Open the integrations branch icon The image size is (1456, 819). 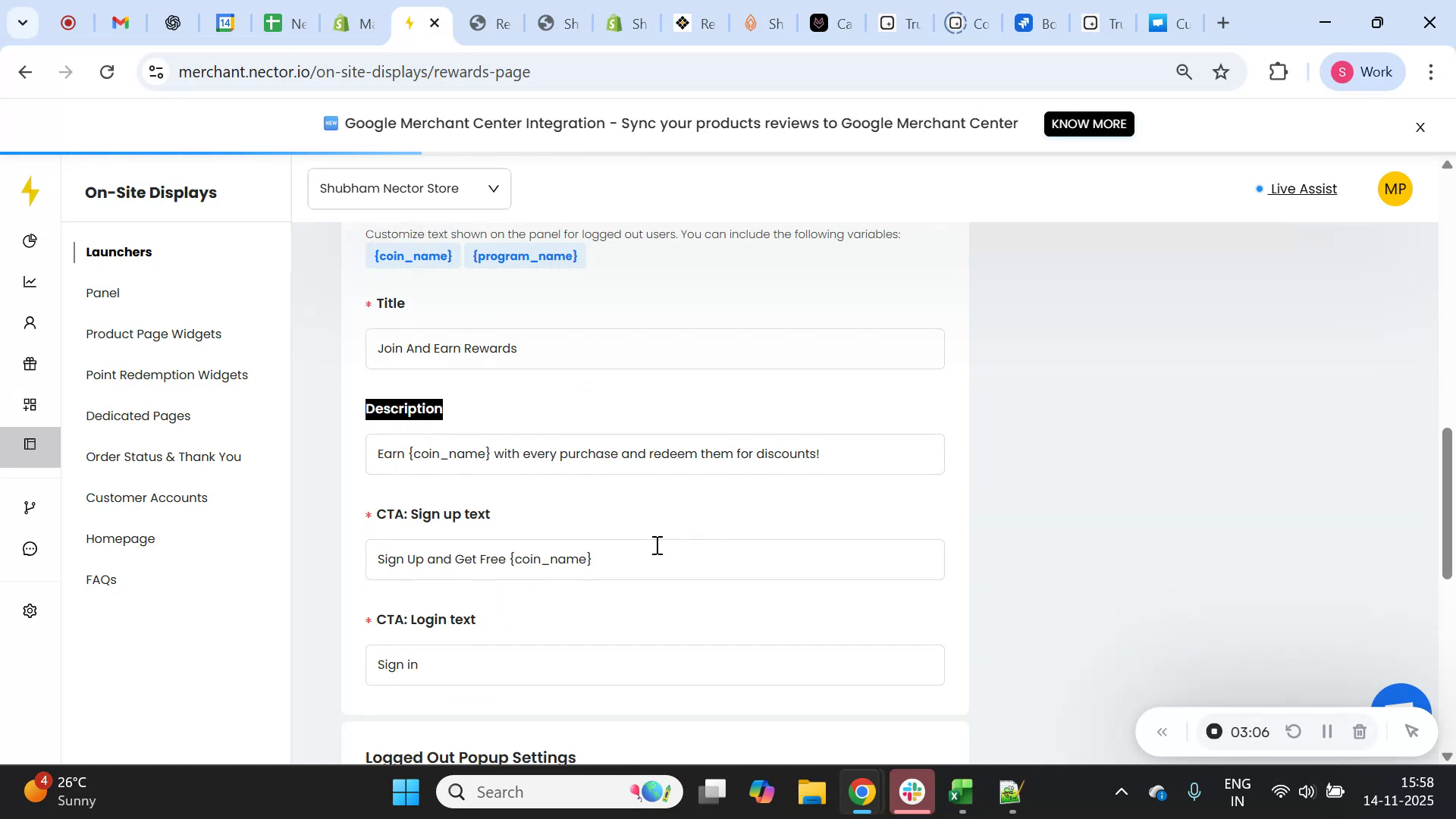coord(30,507)
